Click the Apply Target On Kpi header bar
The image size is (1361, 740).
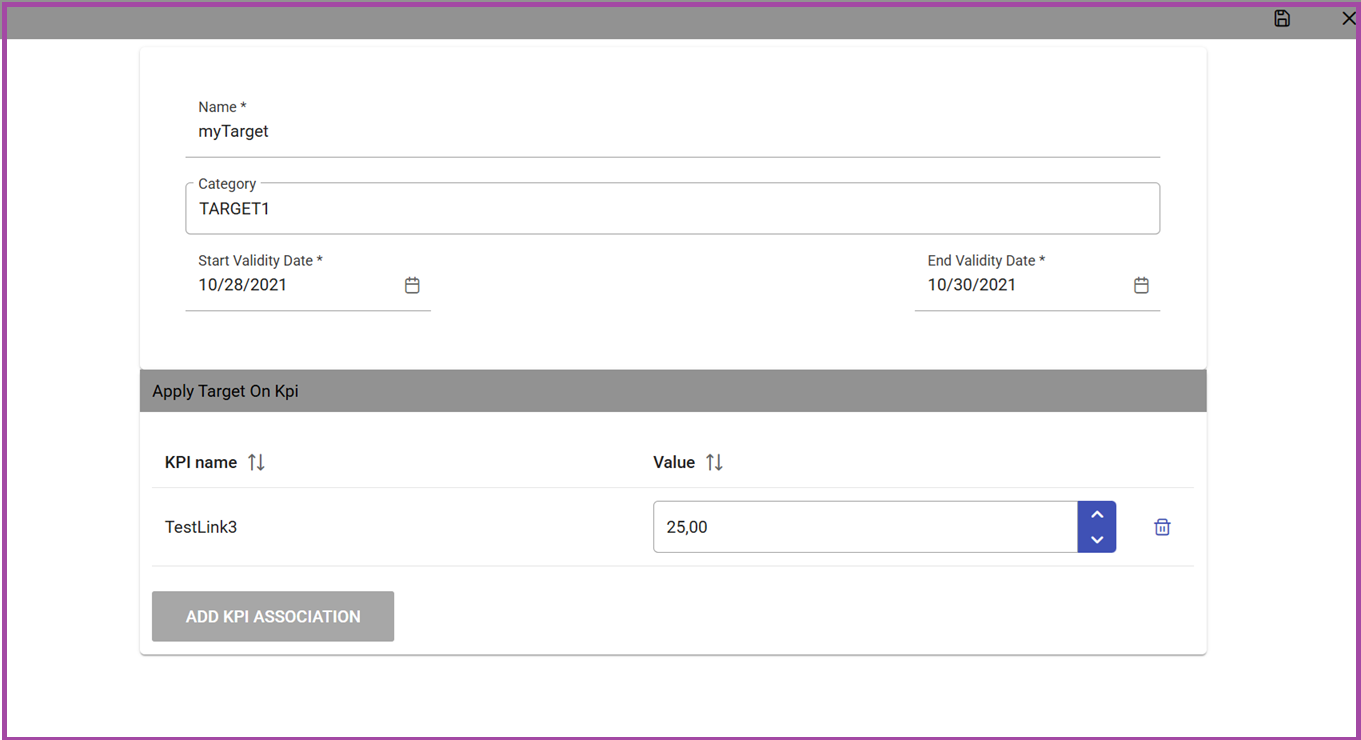673,391
